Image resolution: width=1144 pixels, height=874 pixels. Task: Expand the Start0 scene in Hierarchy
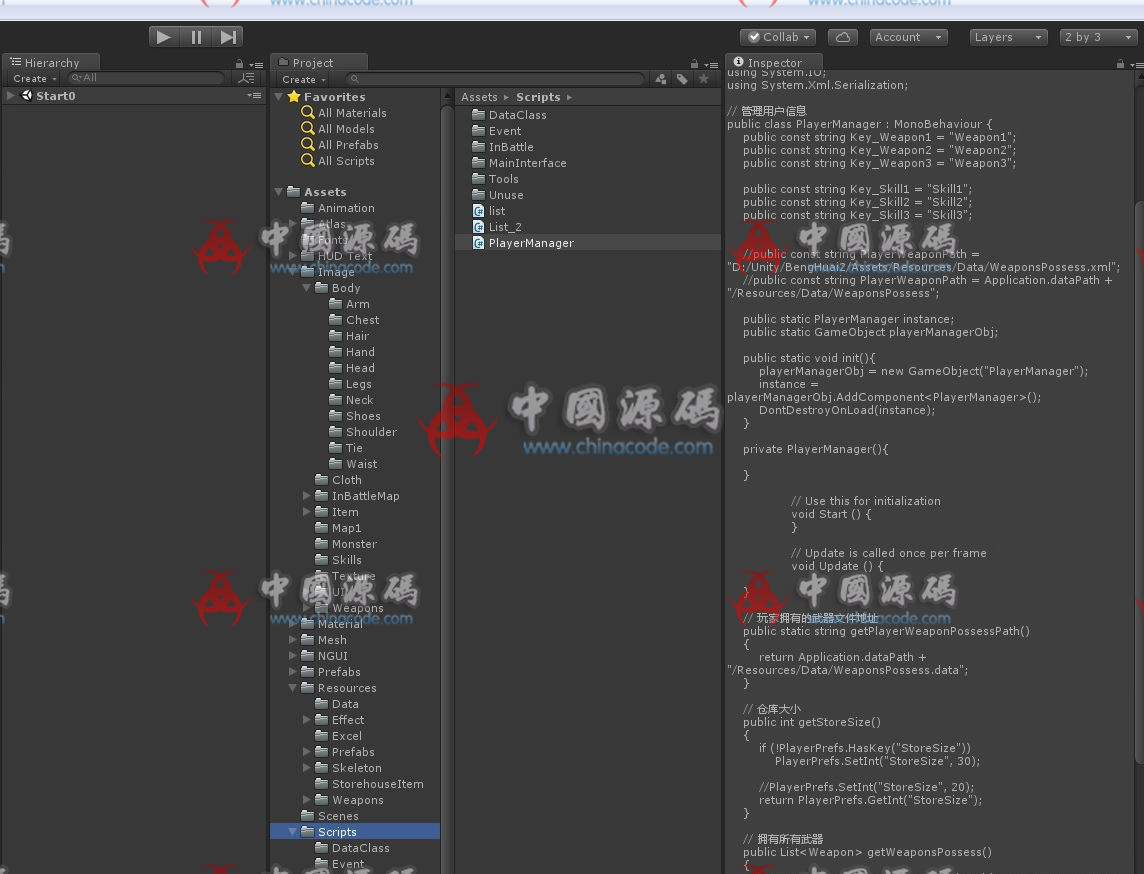tap(11, 96)
